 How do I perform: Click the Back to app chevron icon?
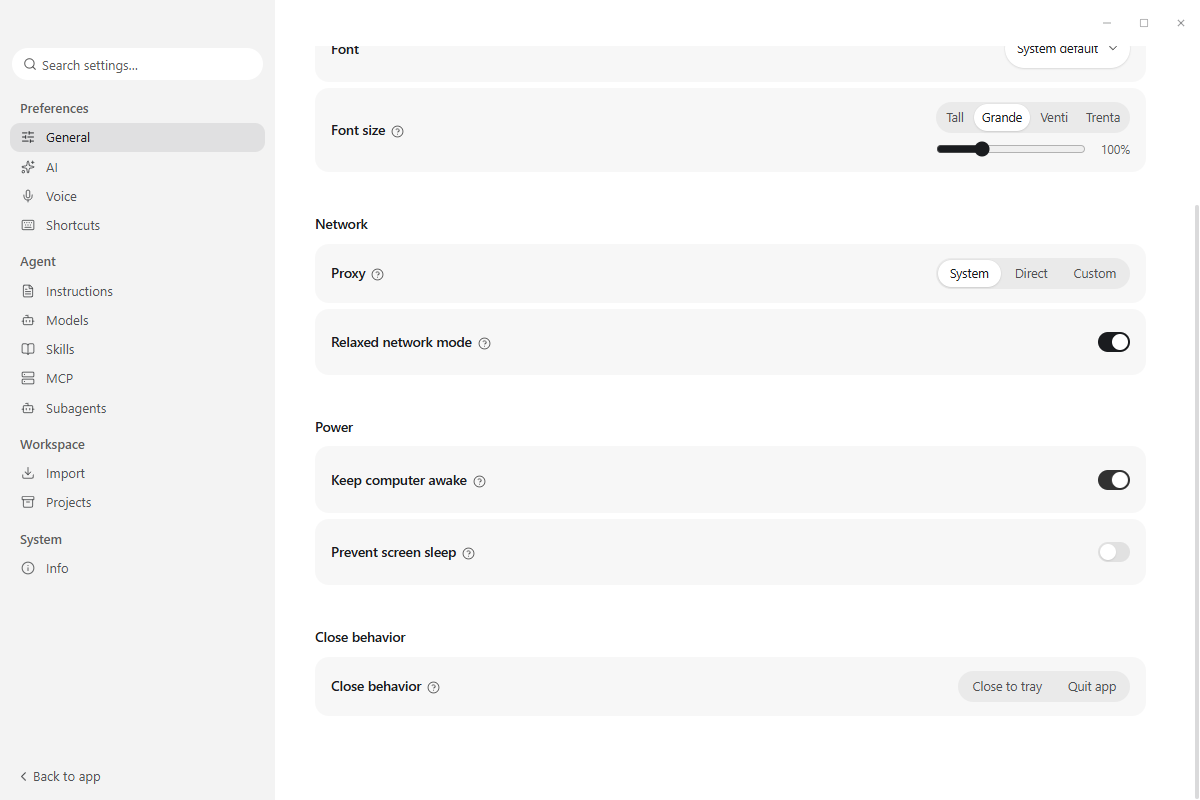(x=24, y=777)
